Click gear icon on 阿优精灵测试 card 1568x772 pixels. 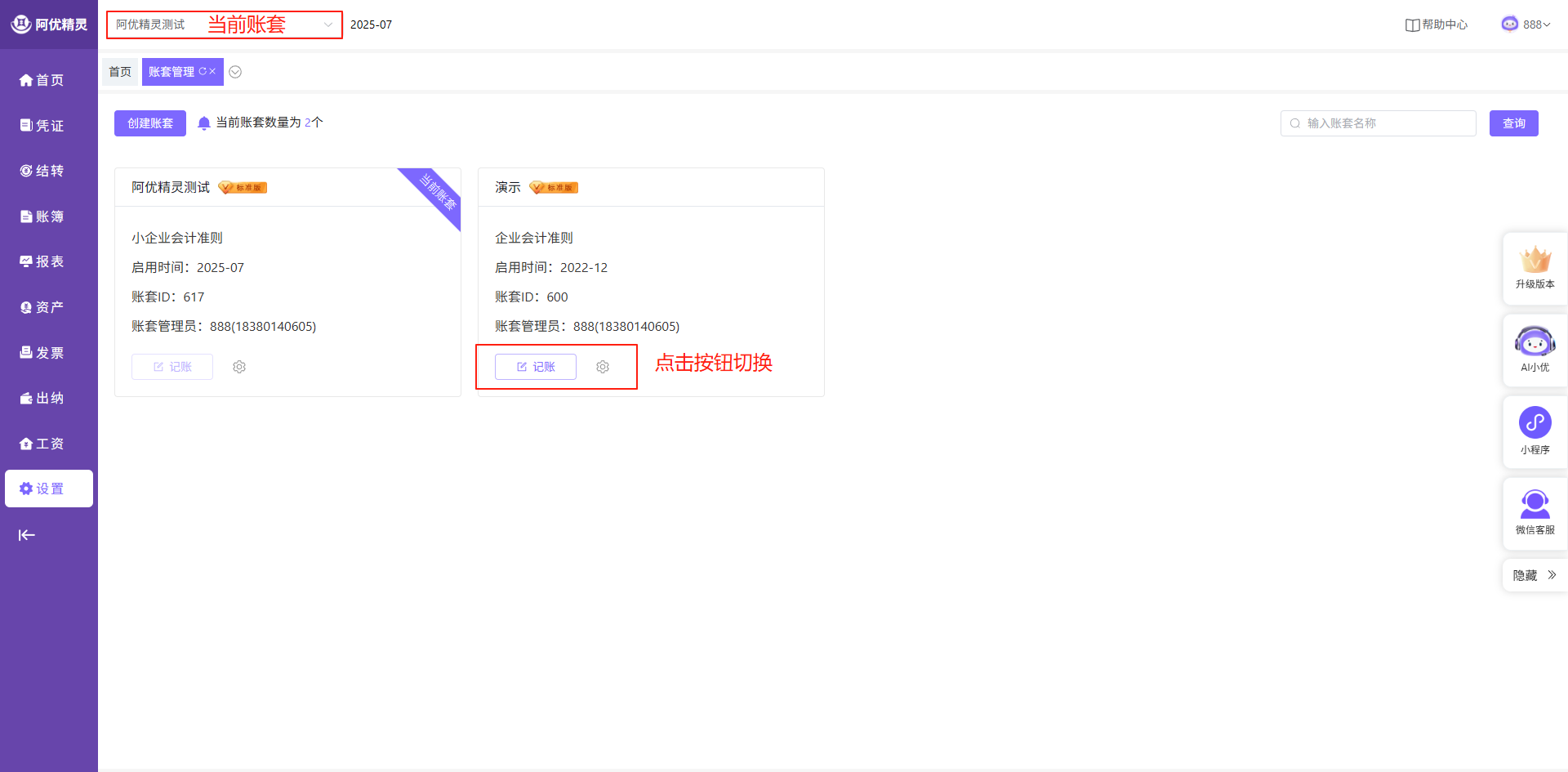pyautogui.click(x=239, y=367)
